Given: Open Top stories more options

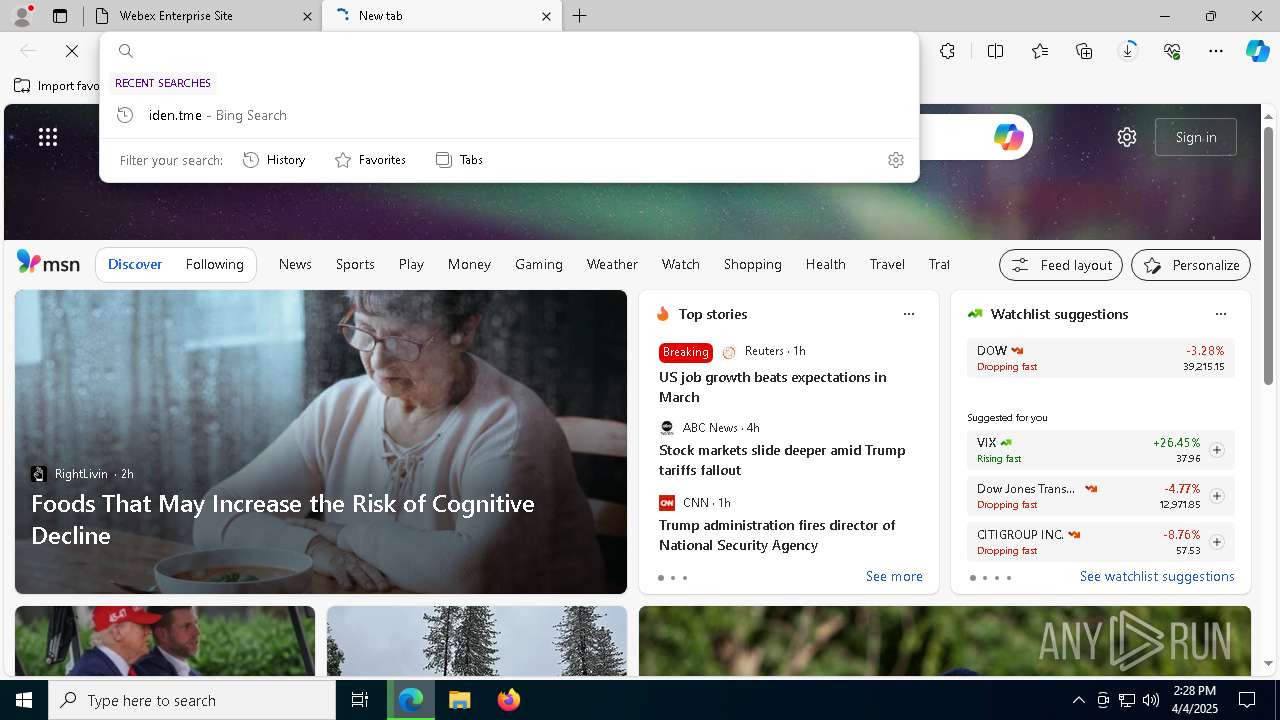Looking at the screenshot, I should pos(909,314).
